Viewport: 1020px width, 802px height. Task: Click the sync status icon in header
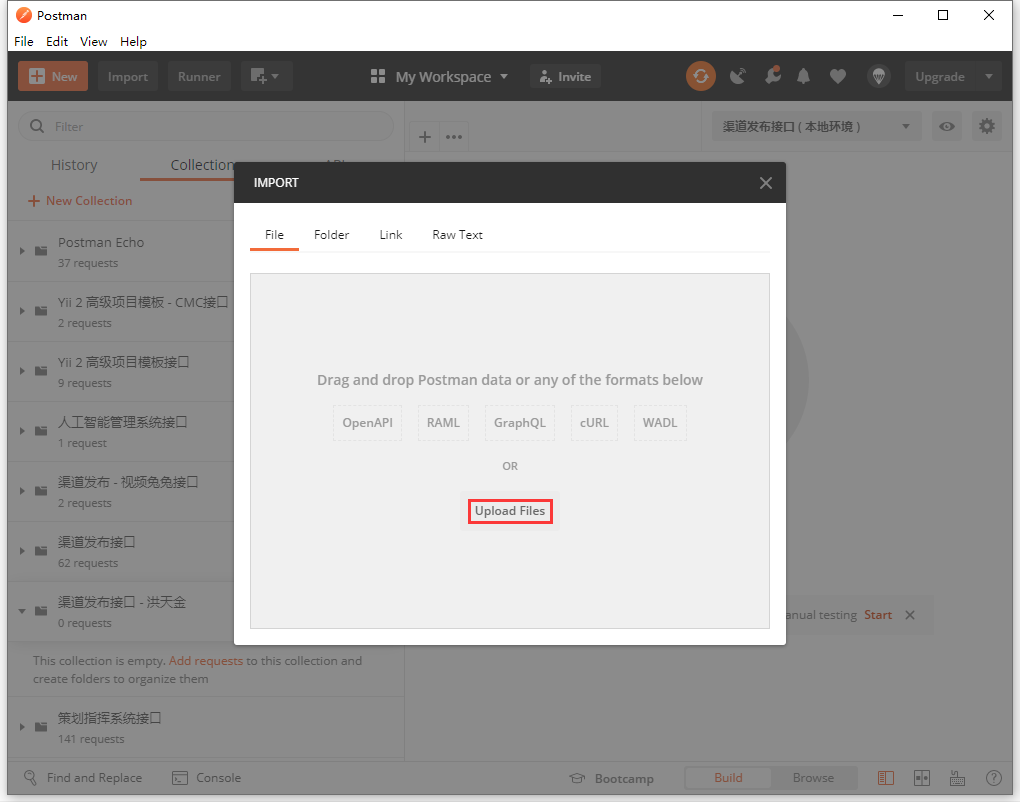pyautogui.click(x=700, y=76)
